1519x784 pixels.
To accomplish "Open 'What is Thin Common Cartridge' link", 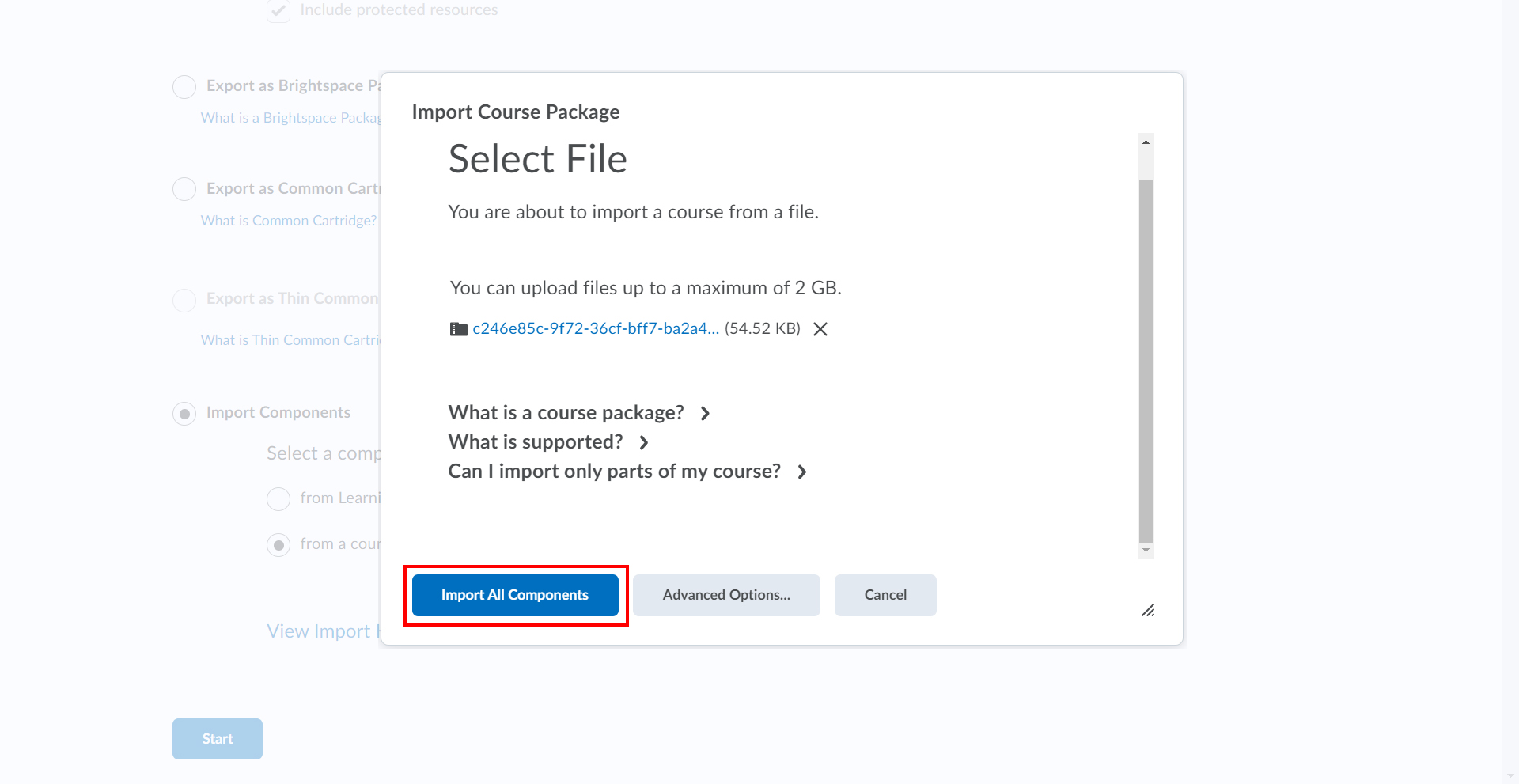I will (291, 340).
